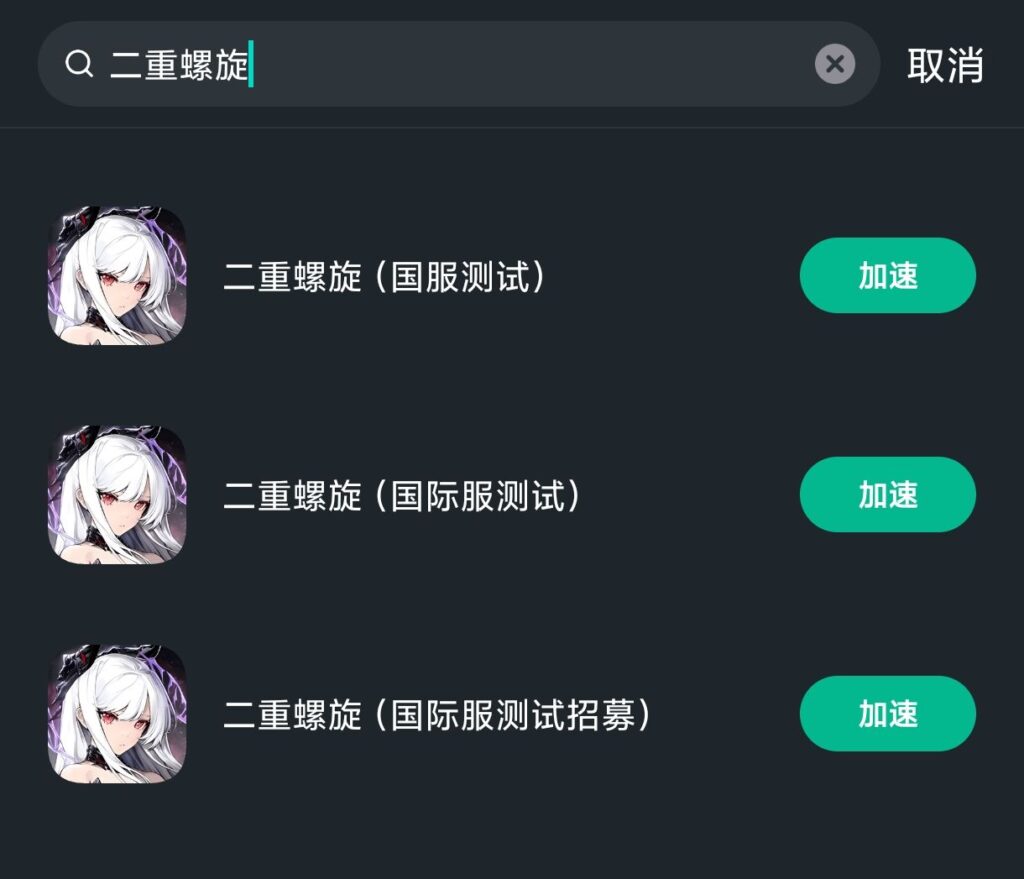Select the 二重螺旋 (国服测试) title
This screenshot has width=1024, height=879.
point(384,276)
